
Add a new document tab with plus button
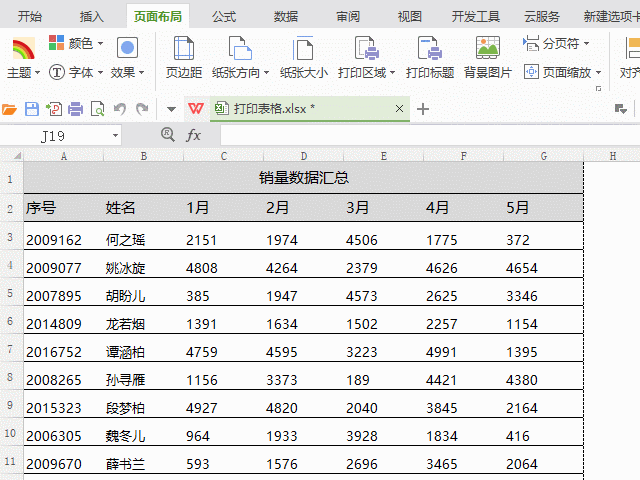(423, 109)
